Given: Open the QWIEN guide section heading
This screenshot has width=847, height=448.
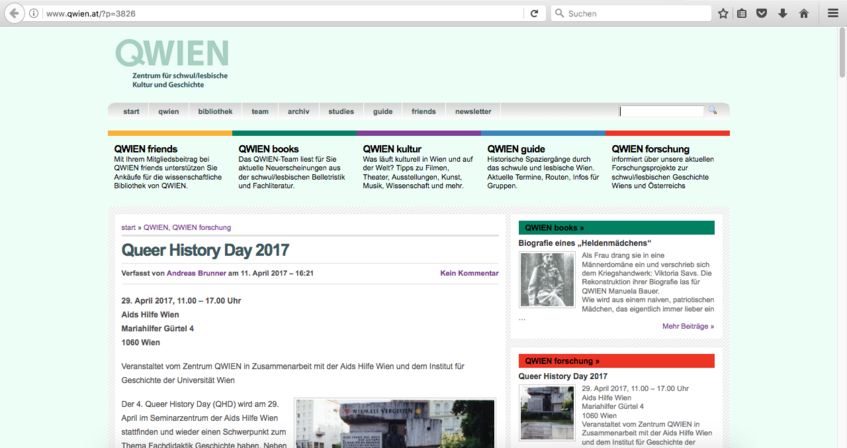Looking at the screenshot, I should (x=516, y=149).
